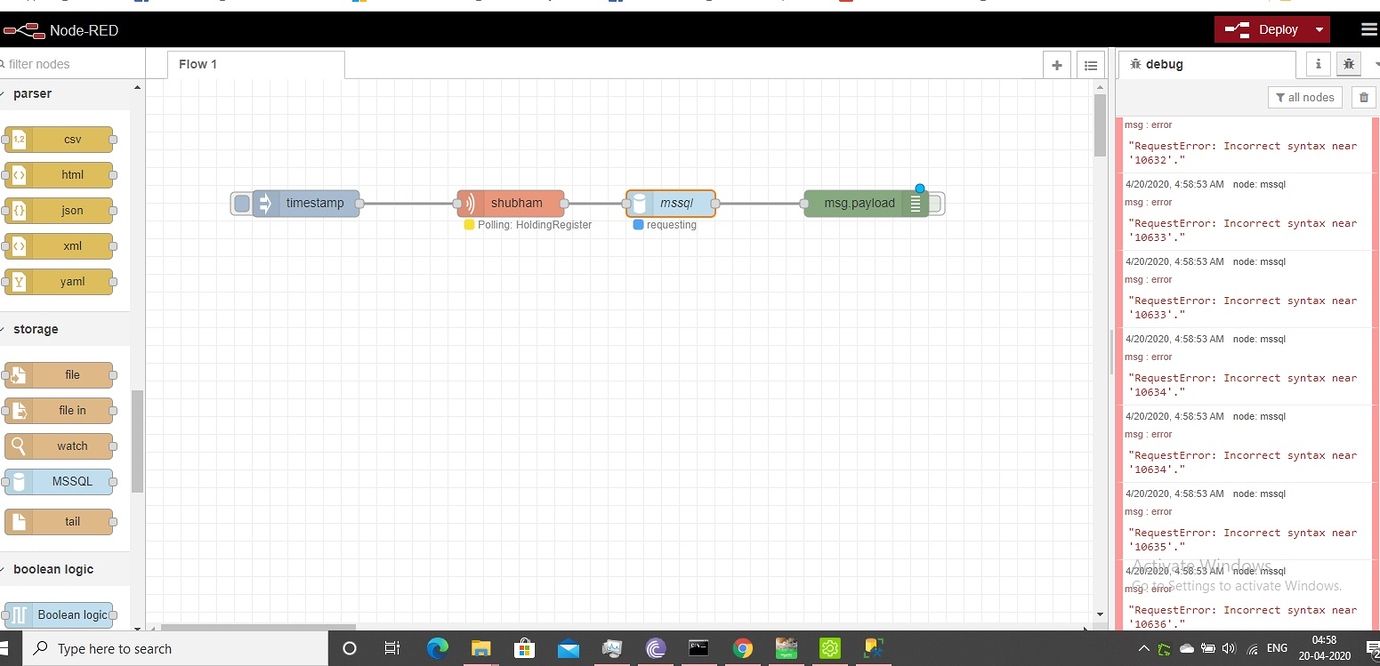This screenshot has width=1380, height=666.
Task: Switch to the Flow 1 tab
Action: point(197,63)
